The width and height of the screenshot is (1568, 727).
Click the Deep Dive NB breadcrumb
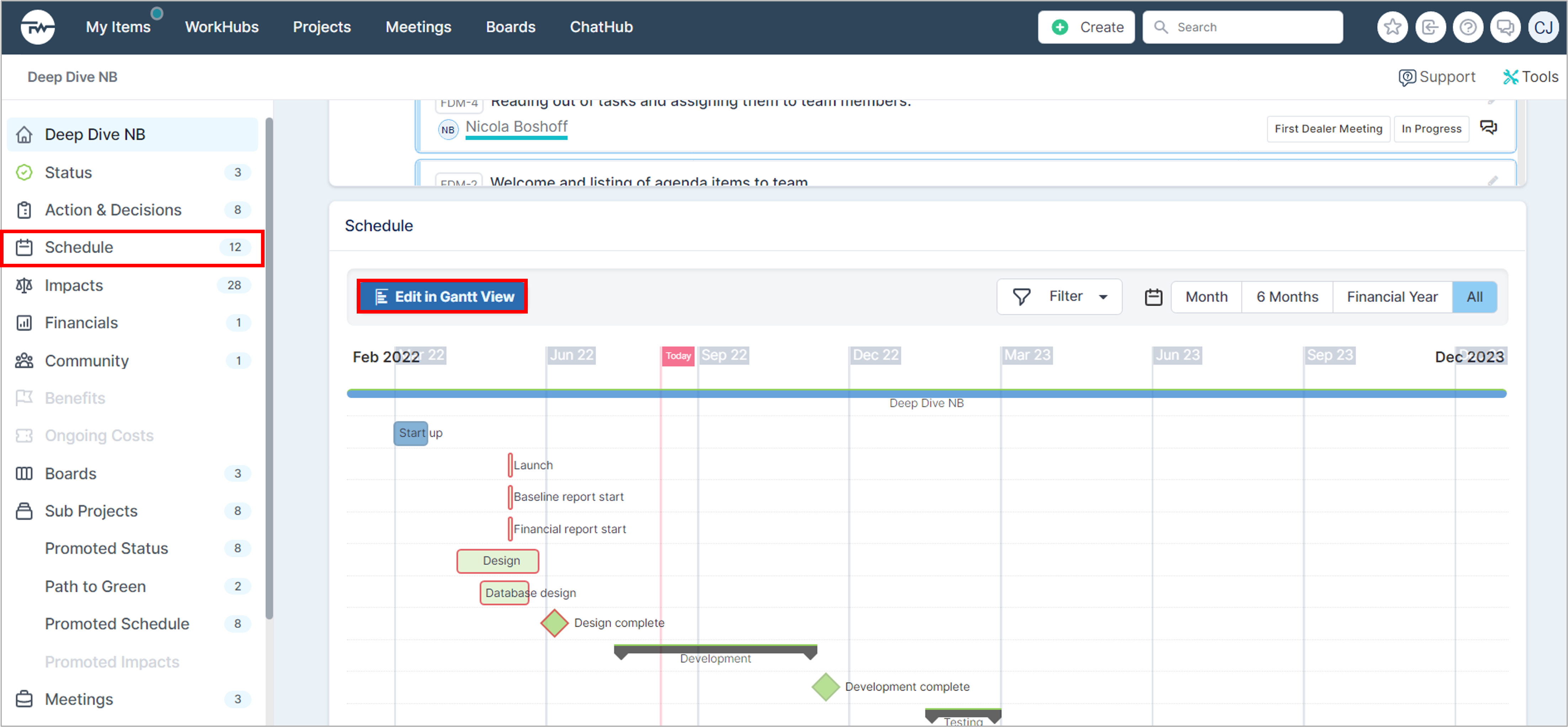point(73,77)
